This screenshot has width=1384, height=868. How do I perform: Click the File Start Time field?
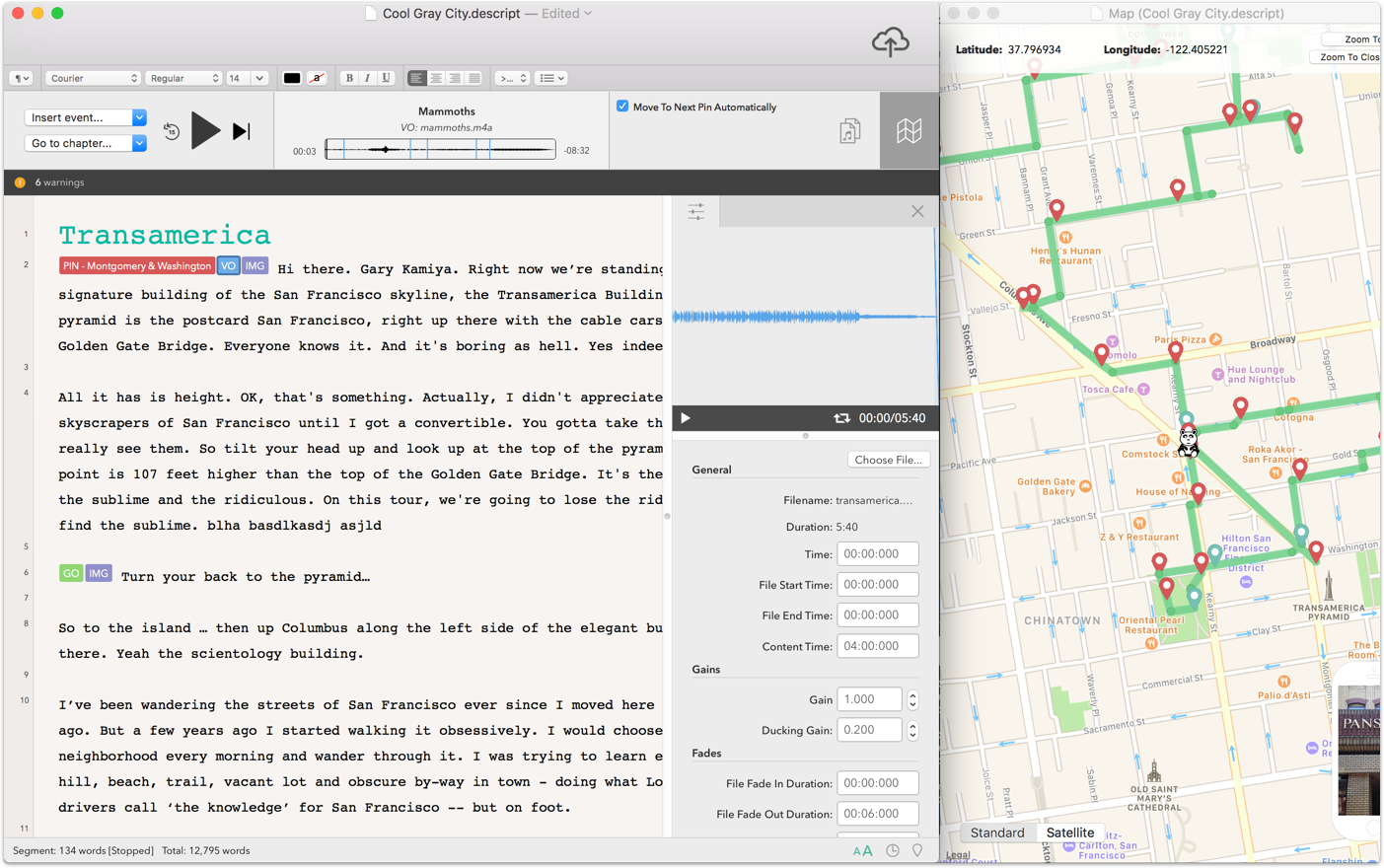click(877, 585)
